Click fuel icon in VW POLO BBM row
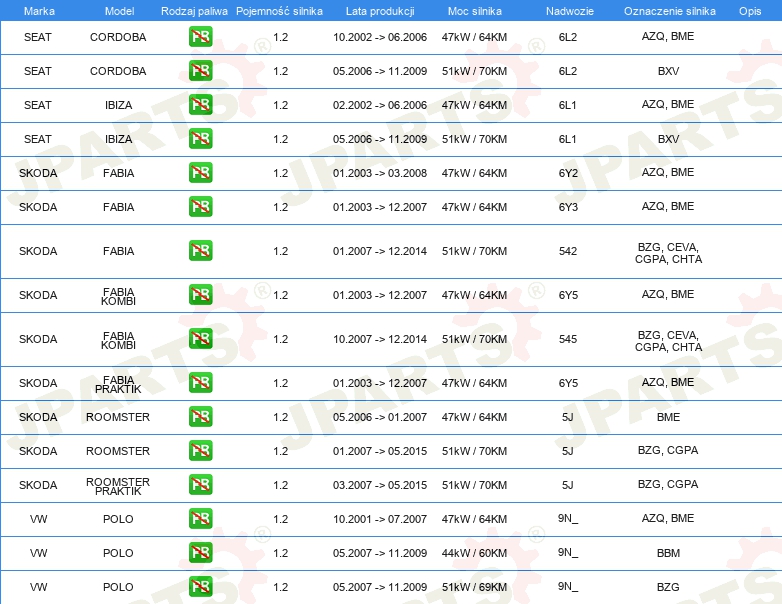 tap(200, 552)
